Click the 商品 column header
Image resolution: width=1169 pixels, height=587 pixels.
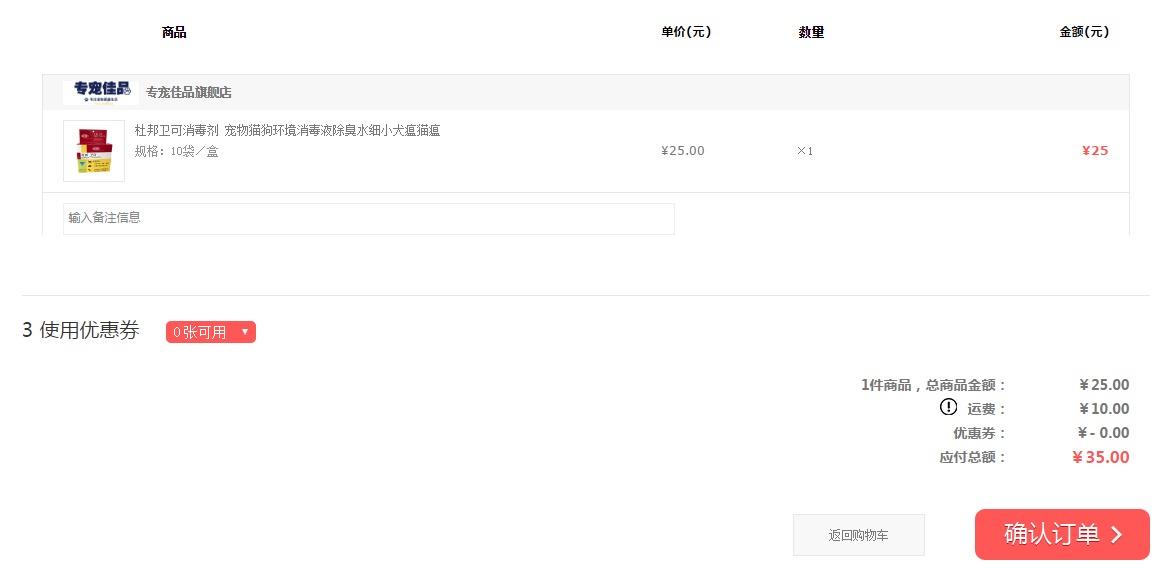[174, 32]
